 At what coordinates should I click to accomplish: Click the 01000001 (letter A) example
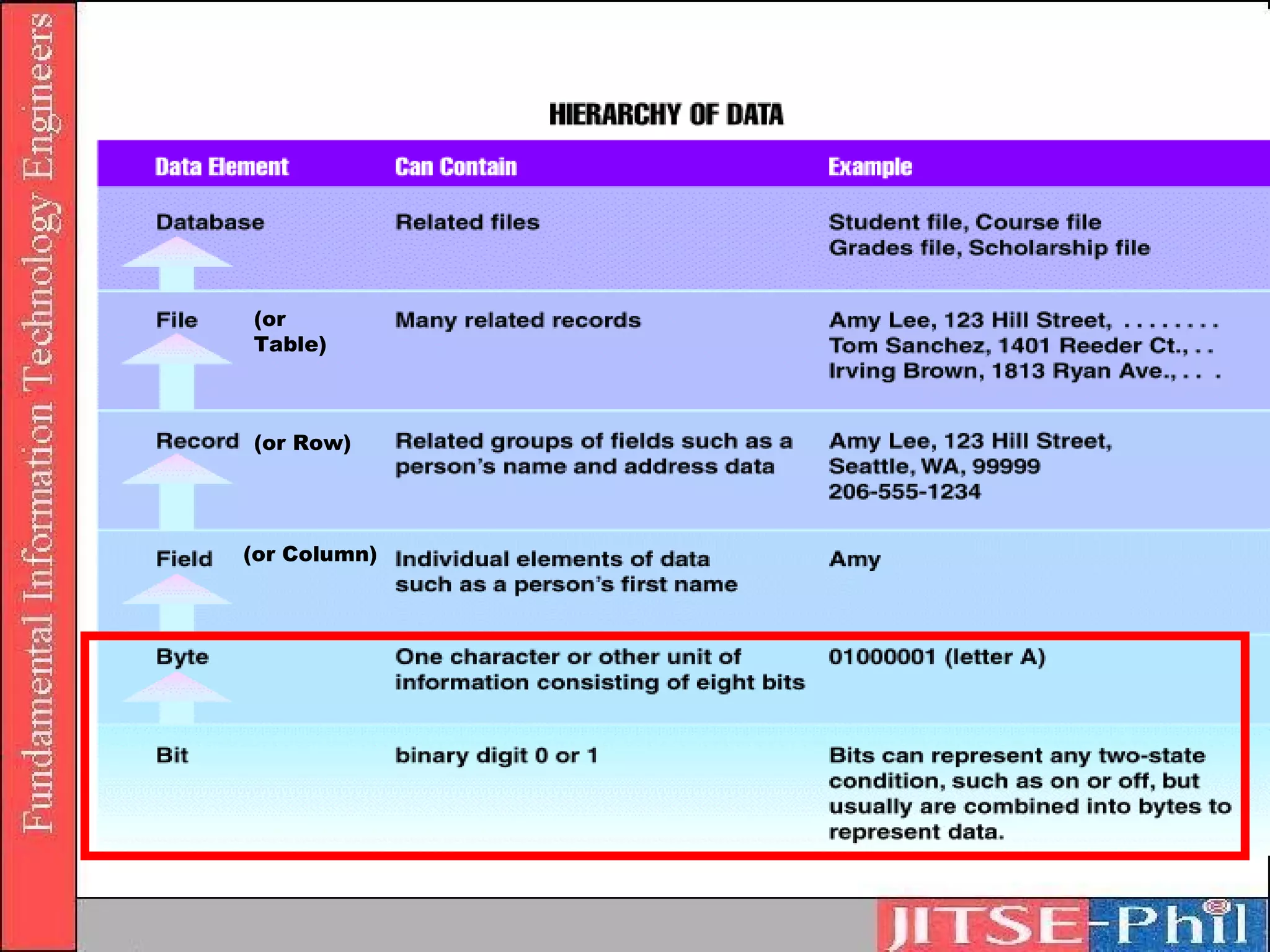[x=936, y=656]
